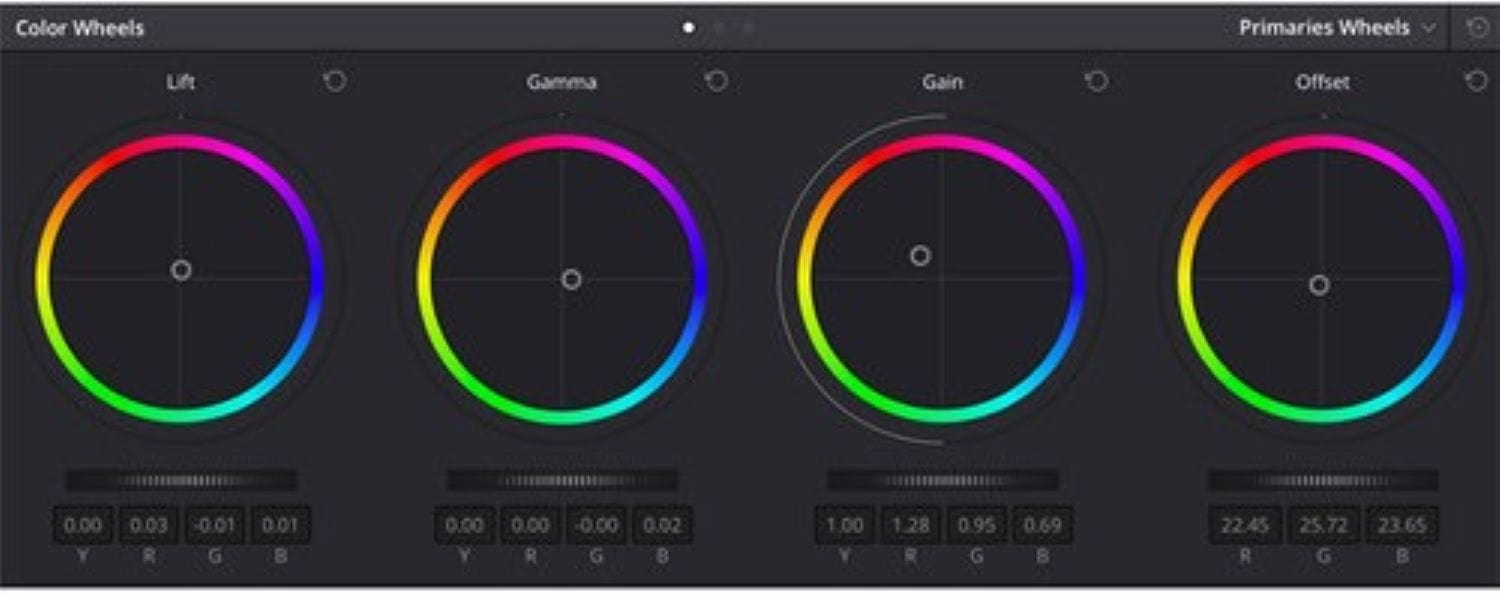Screen dimensions: 1500x594
Task: Click the Offset wheel center control point
Action: click(1319, 286)
